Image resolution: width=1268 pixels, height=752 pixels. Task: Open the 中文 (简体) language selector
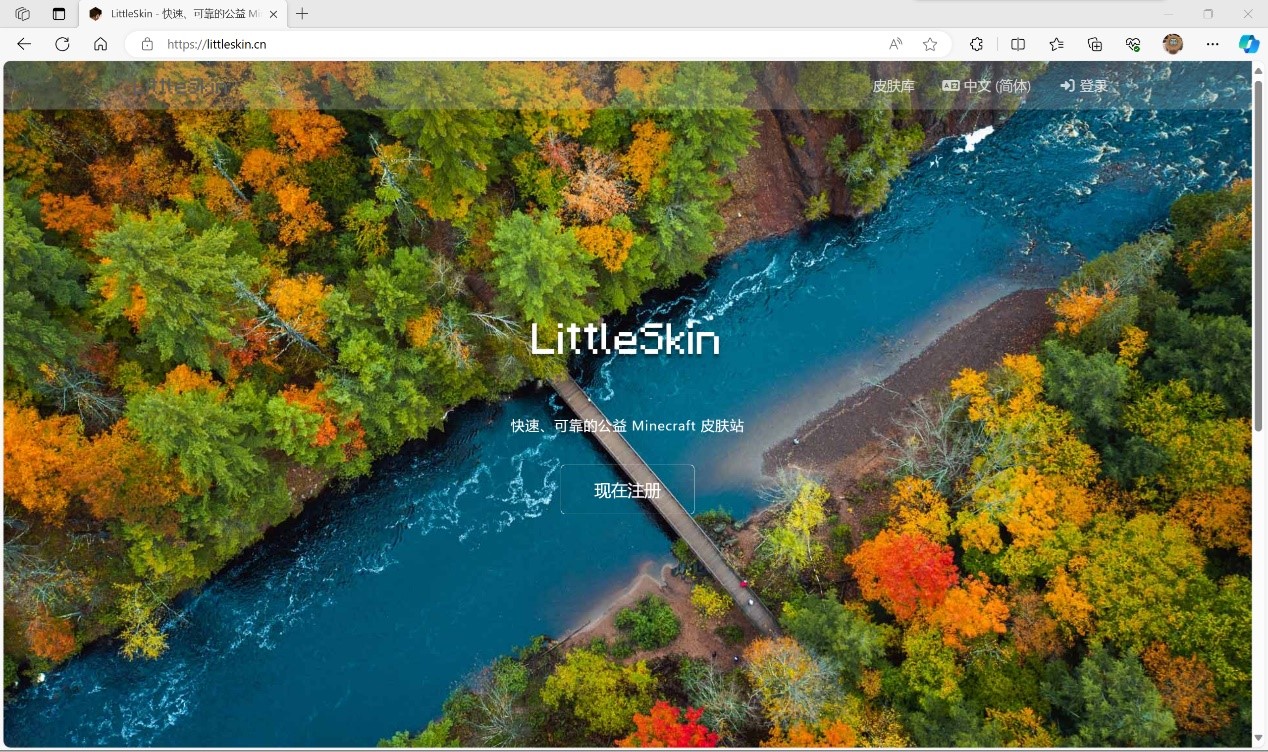(986, 86)
